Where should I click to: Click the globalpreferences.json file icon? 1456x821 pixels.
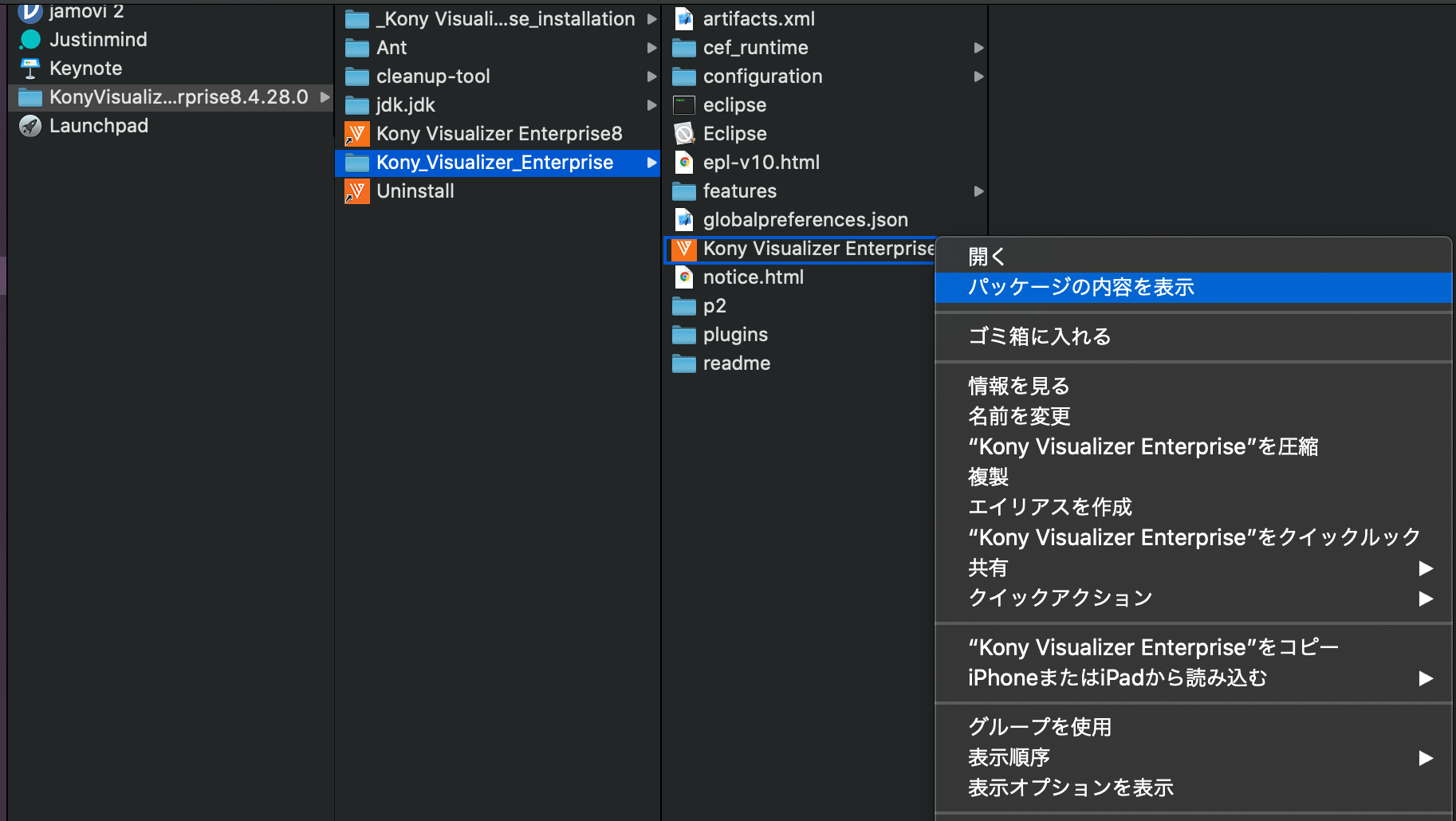point(684,220)
